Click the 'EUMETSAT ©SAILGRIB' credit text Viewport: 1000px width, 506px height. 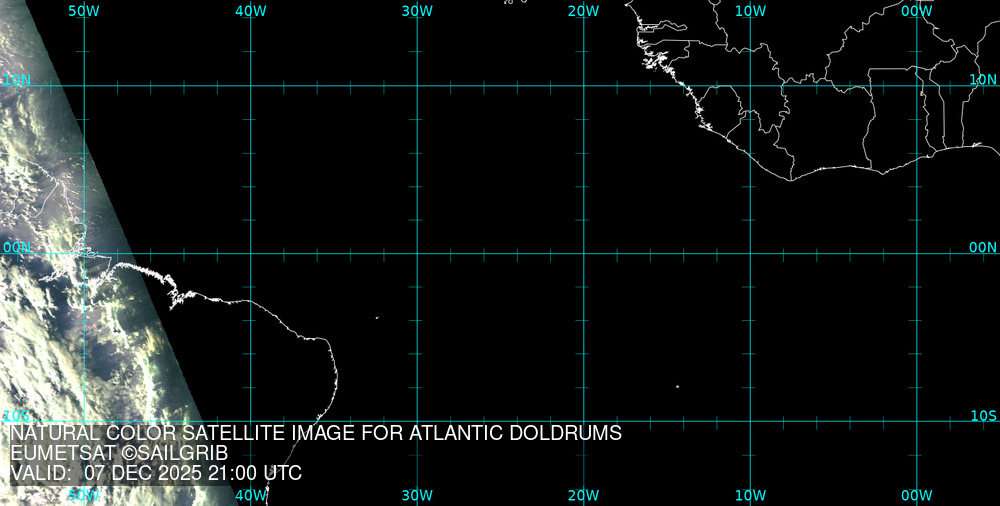coord(119,453)
